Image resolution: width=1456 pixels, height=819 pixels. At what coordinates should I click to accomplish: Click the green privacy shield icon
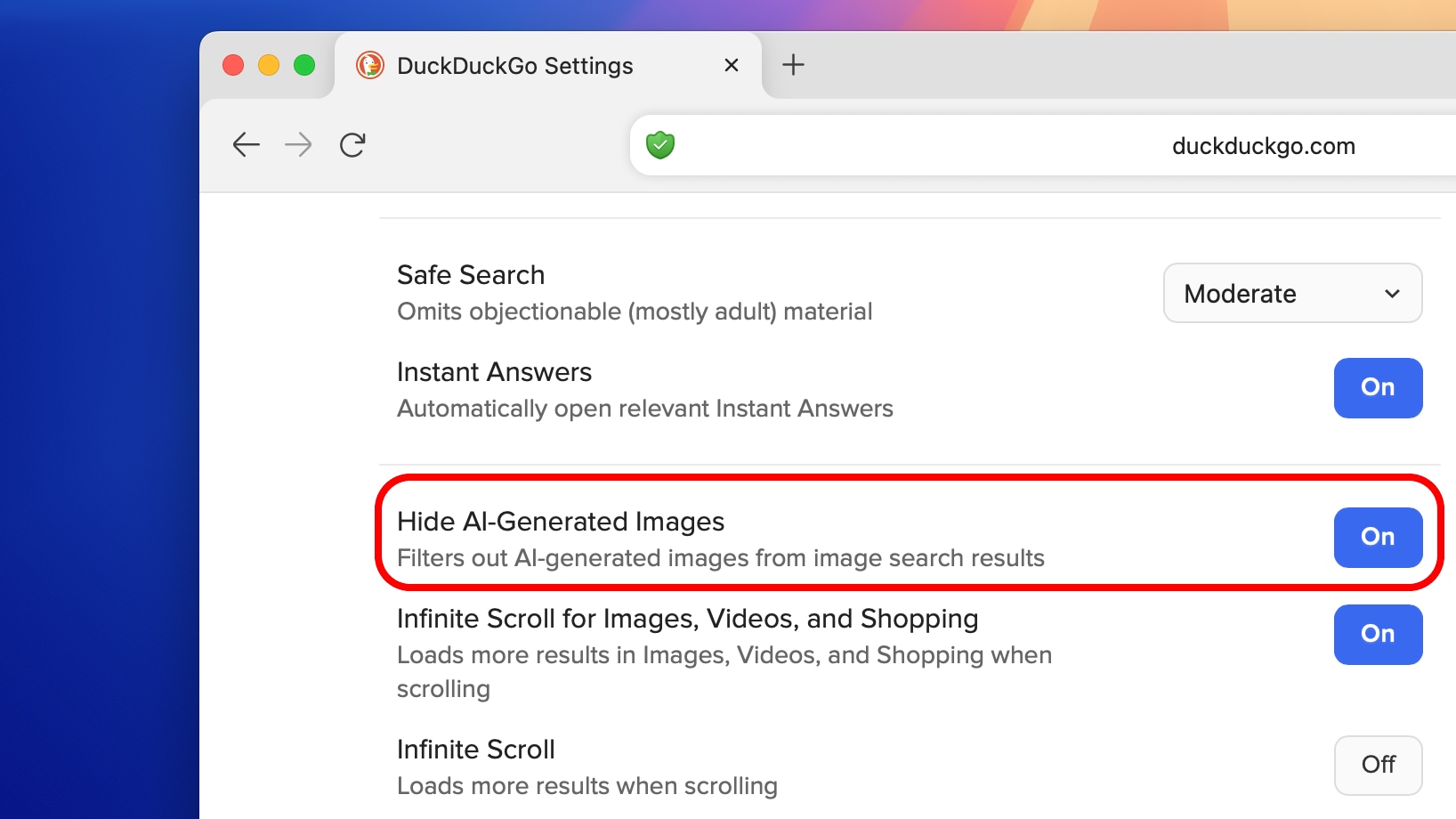660,144
